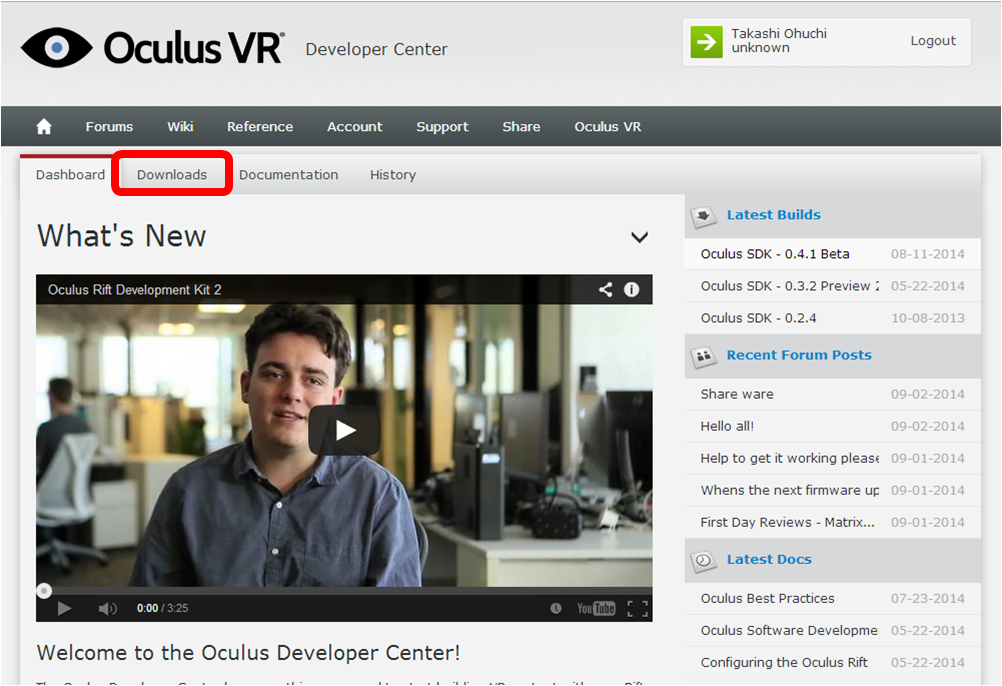Open the Support menu item
Screen dimensions: 1002x686
pos(442,127)
